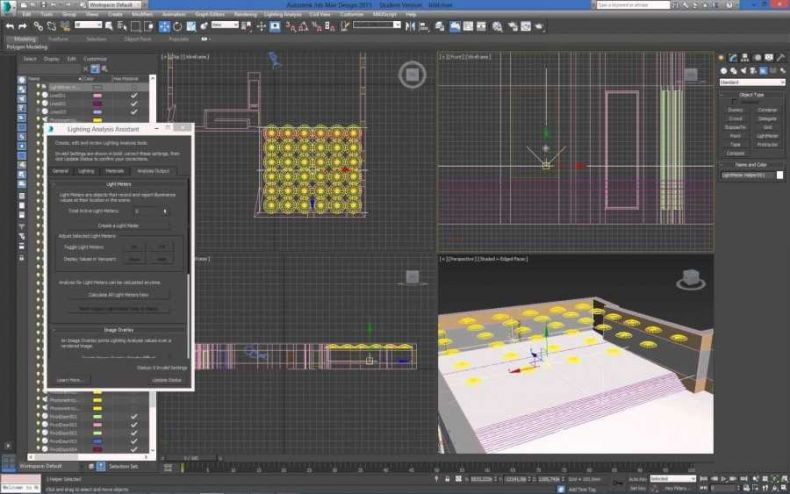This screenshot has height=494, width=790.
Task: Click the Use Pivot Point Center icon
Action: click(x=247, y=26)
